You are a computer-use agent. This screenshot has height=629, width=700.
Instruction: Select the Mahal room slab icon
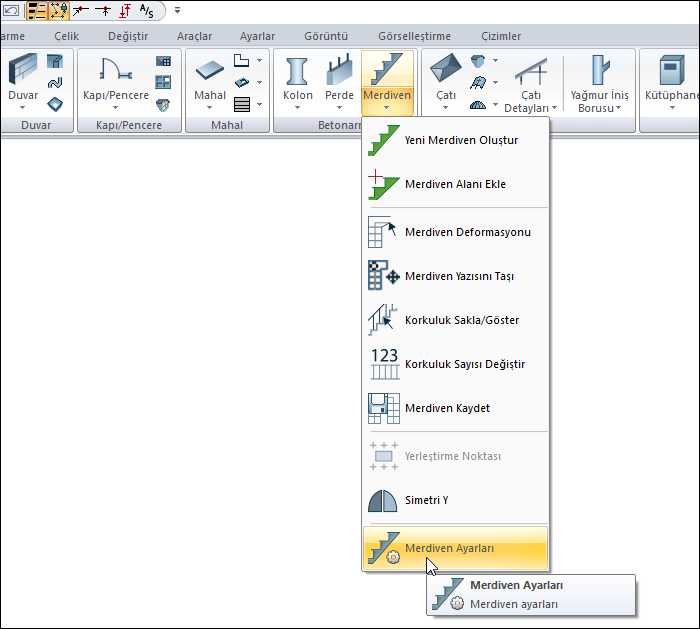(x=210, y=70)
